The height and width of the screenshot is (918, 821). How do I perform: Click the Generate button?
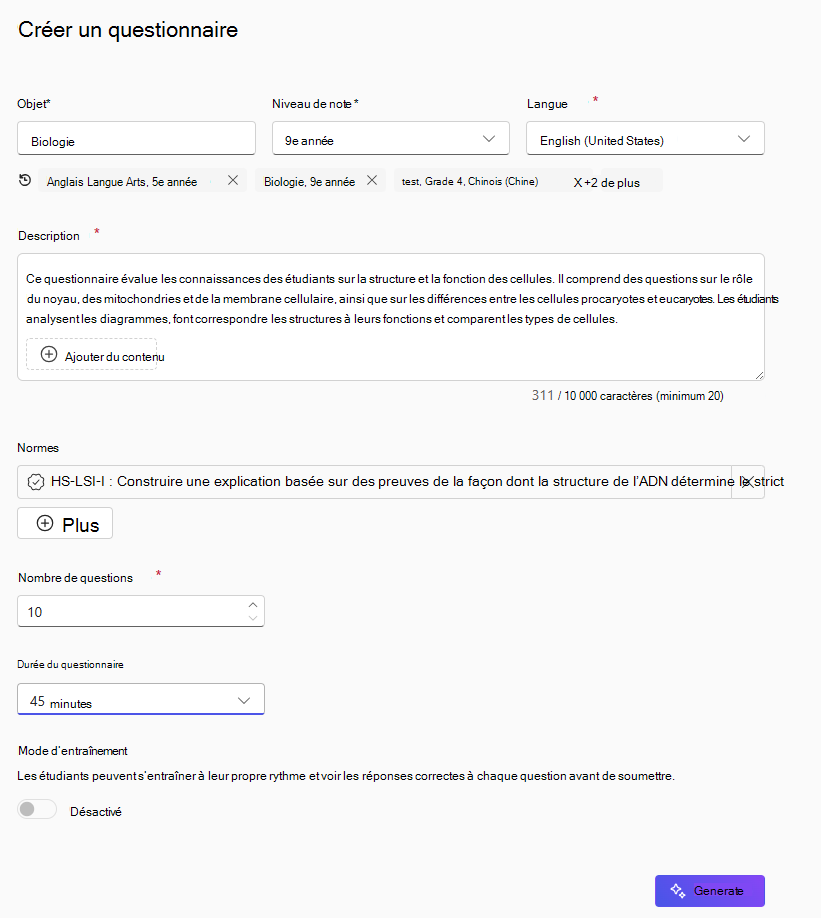tap(710, 891)
